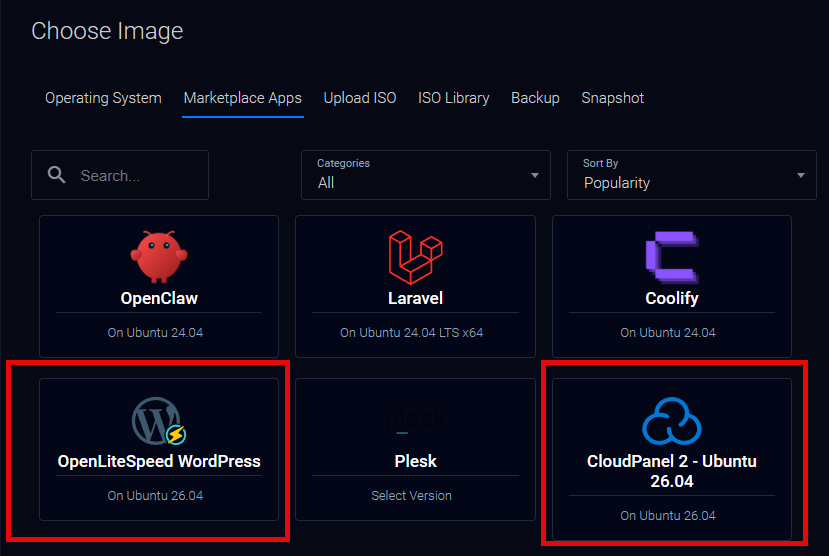
Task: Click the CloudPanel blue cloud icon
Action: click(x=672, y=421)
